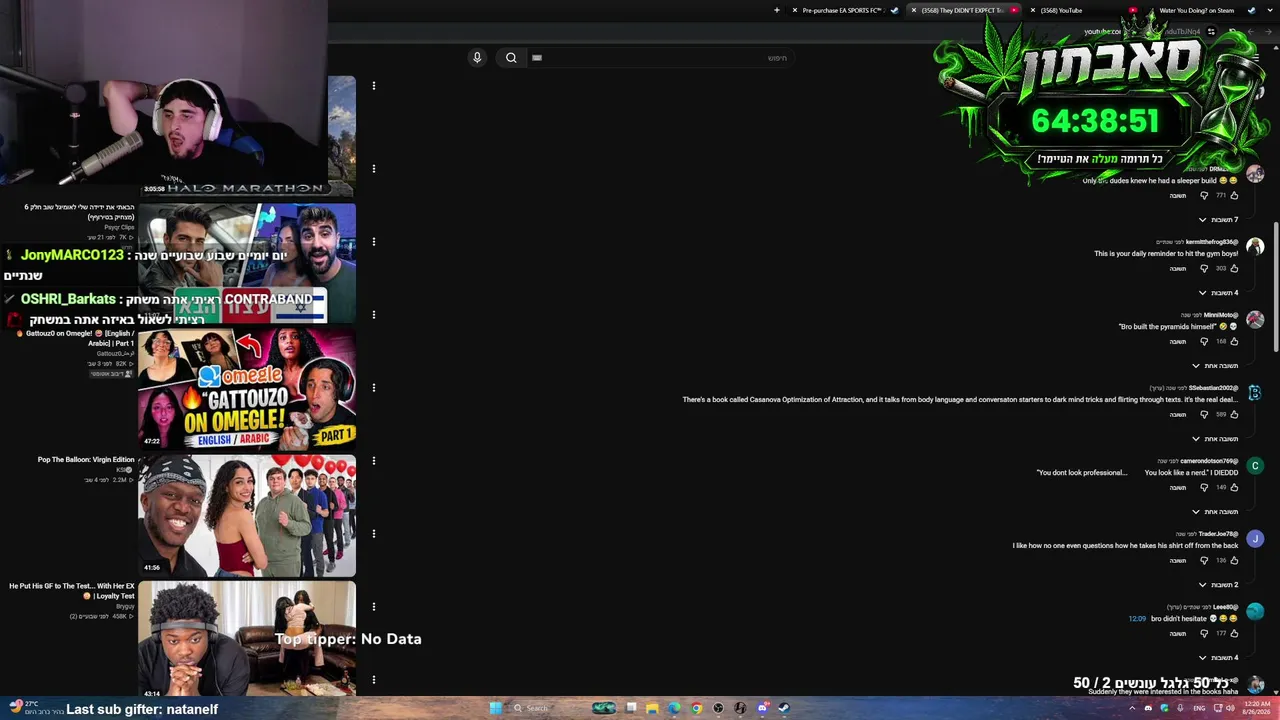Focus the YouTube search input field
Image resolution: width=1280 pixels, height=720 pixels.
660,57
